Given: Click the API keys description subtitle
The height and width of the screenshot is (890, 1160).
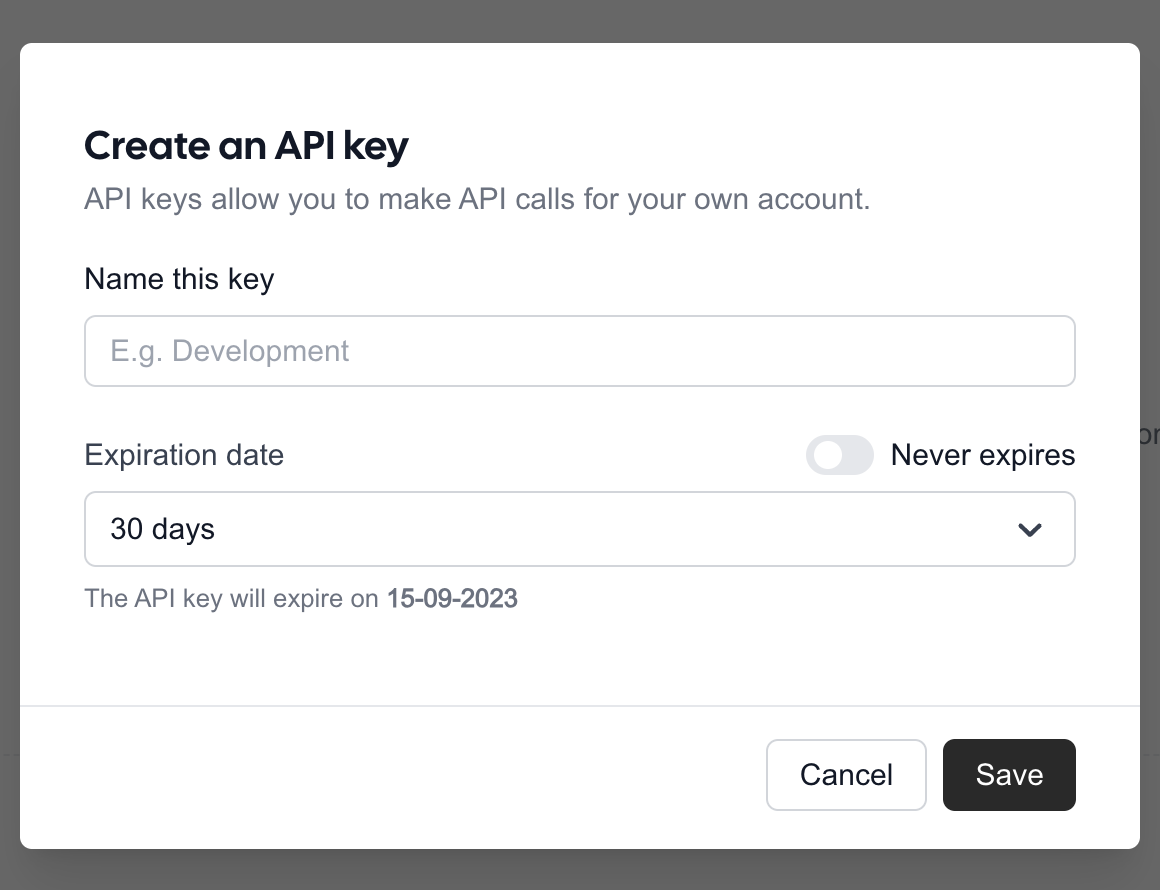Looking at the screenshot, I should (477, 199).
